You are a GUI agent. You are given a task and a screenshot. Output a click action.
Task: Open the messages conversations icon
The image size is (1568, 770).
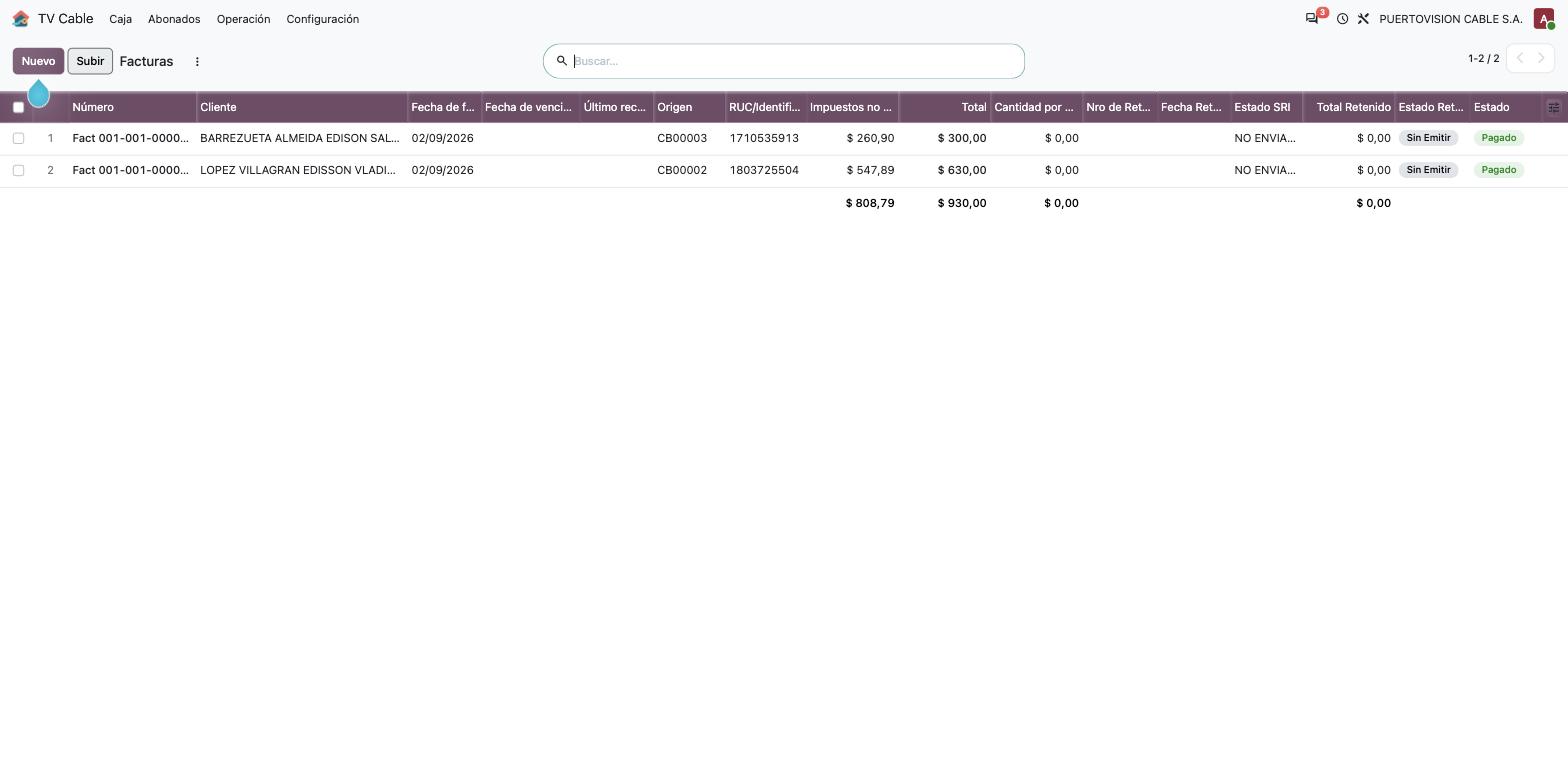(1312, 19)
